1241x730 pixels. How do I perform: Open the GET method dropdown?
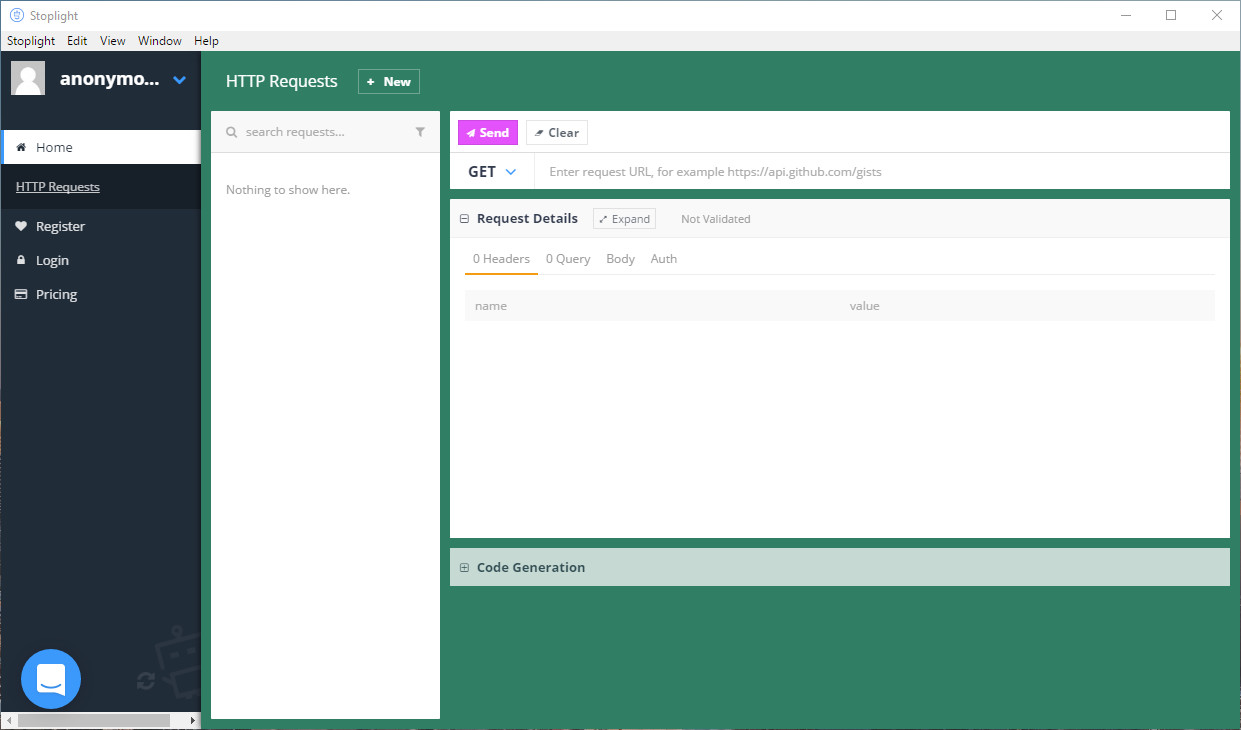492,172
